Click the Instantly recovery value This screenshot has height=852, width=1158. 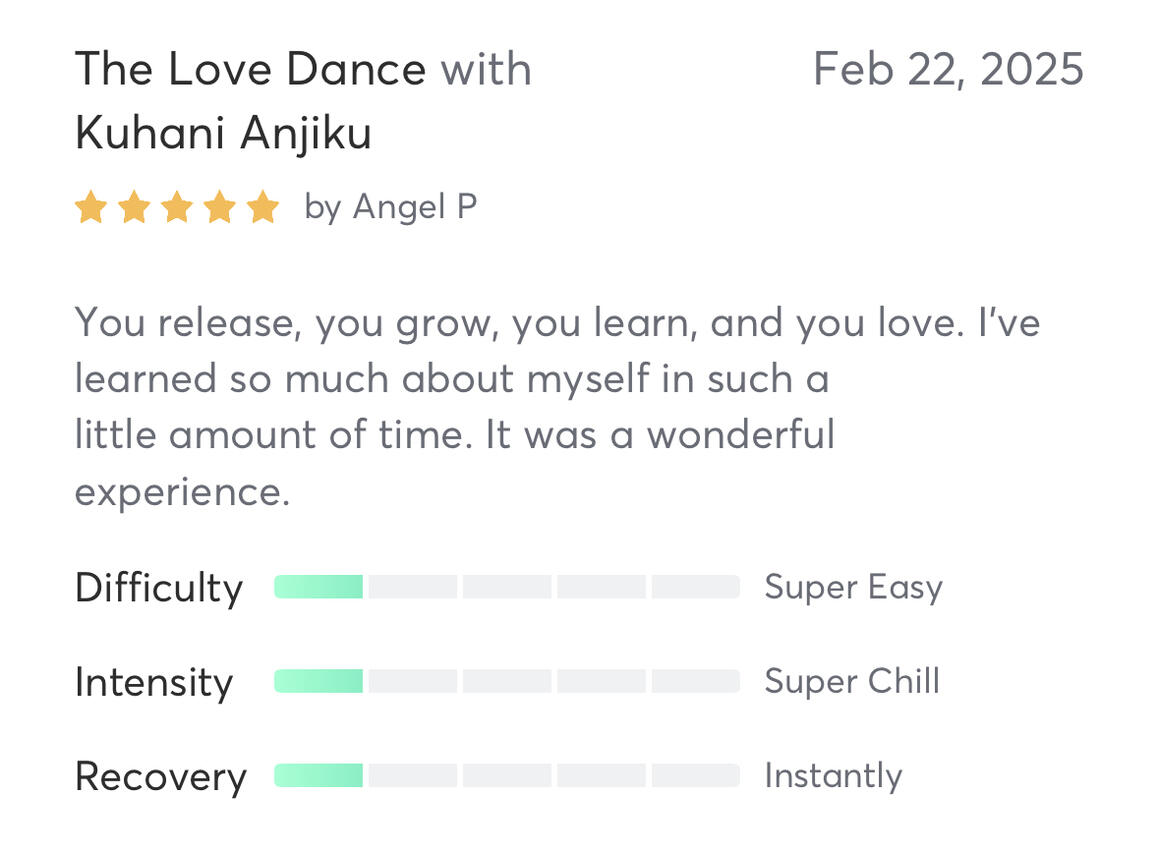833,776
